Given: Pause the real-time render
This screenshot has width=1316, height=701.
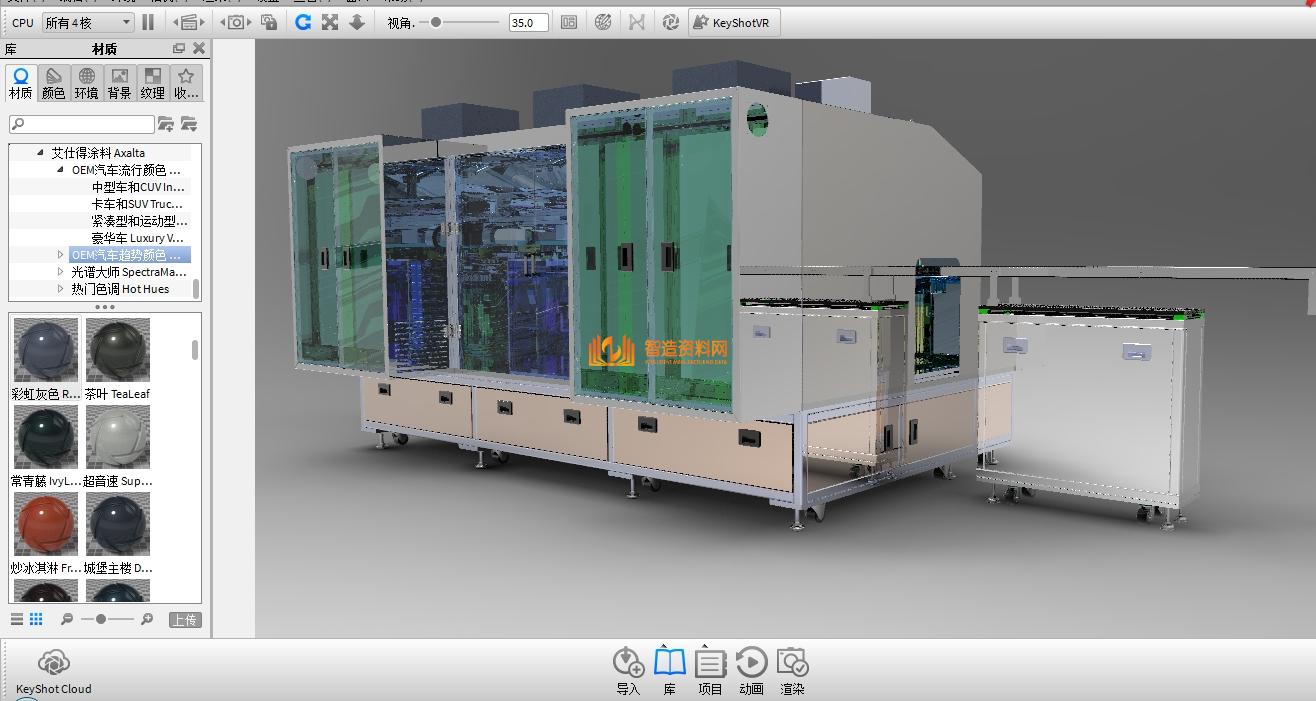Looking at the screenshot, I should 148,22.
